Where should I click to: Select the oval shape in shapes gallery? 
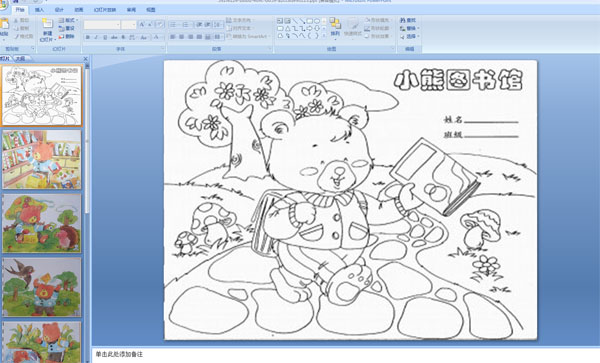click(x=317, y=21)
